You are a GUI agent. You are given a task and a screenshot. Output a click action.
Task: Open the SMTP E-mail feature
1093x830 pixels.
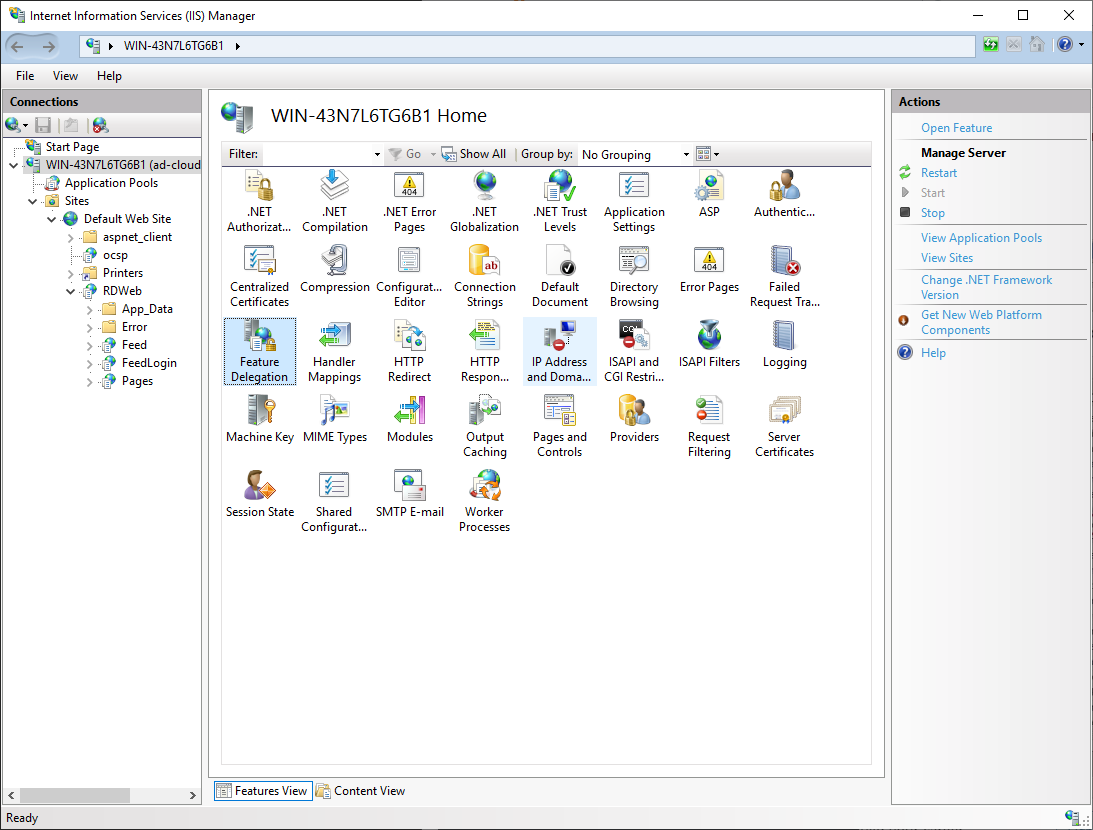click(x=409, y=494)
